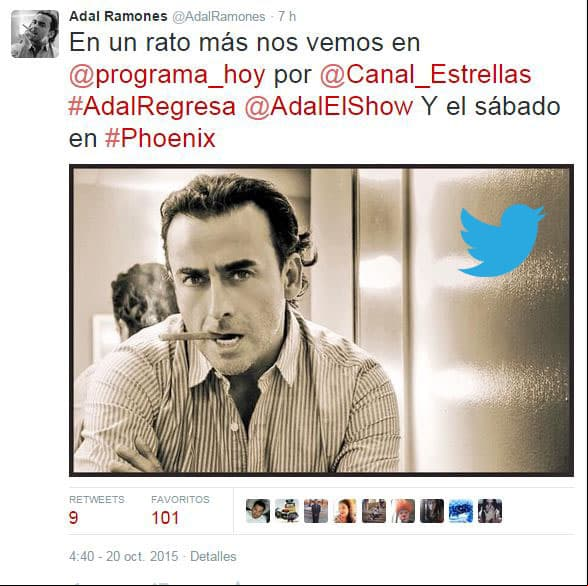Open the Wall-E robot avatar

[287, 511]
